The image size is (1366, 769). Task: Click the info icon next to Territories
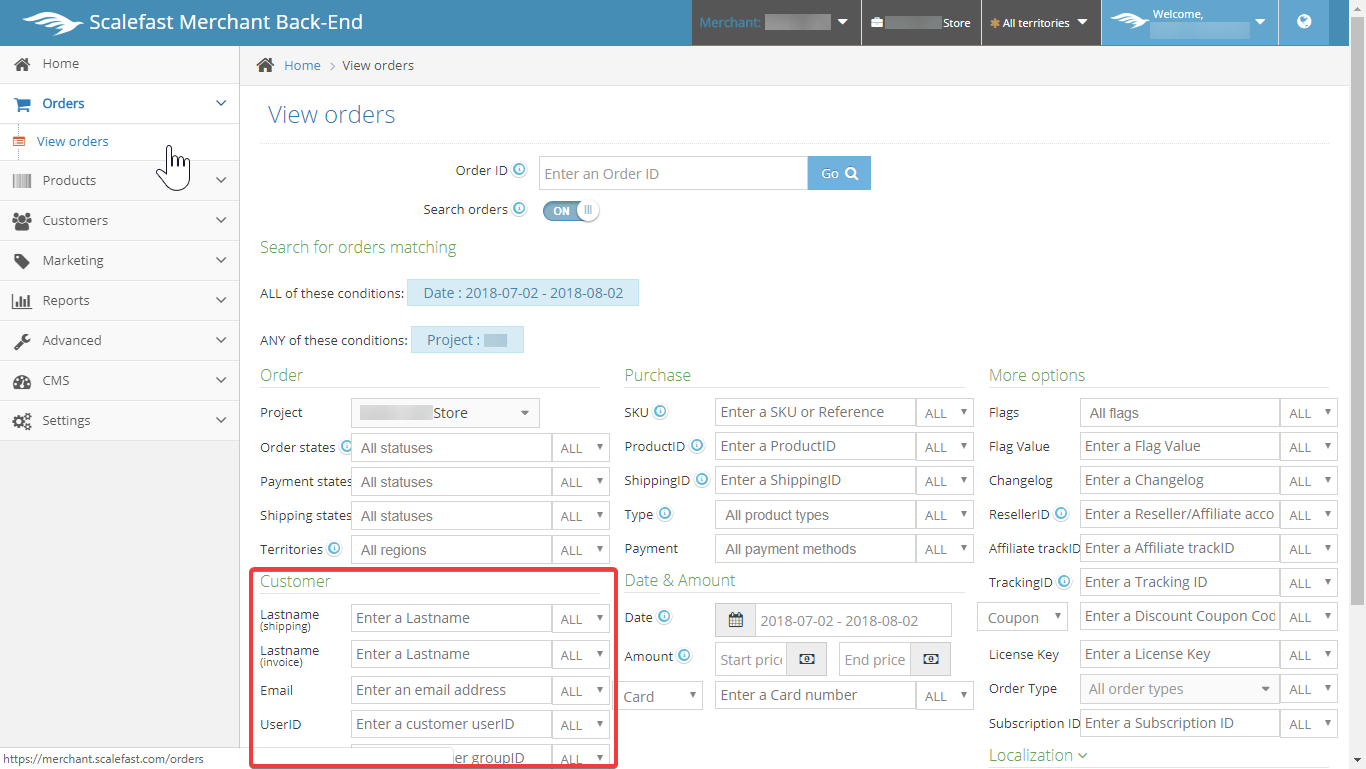(x=334, y=549)
